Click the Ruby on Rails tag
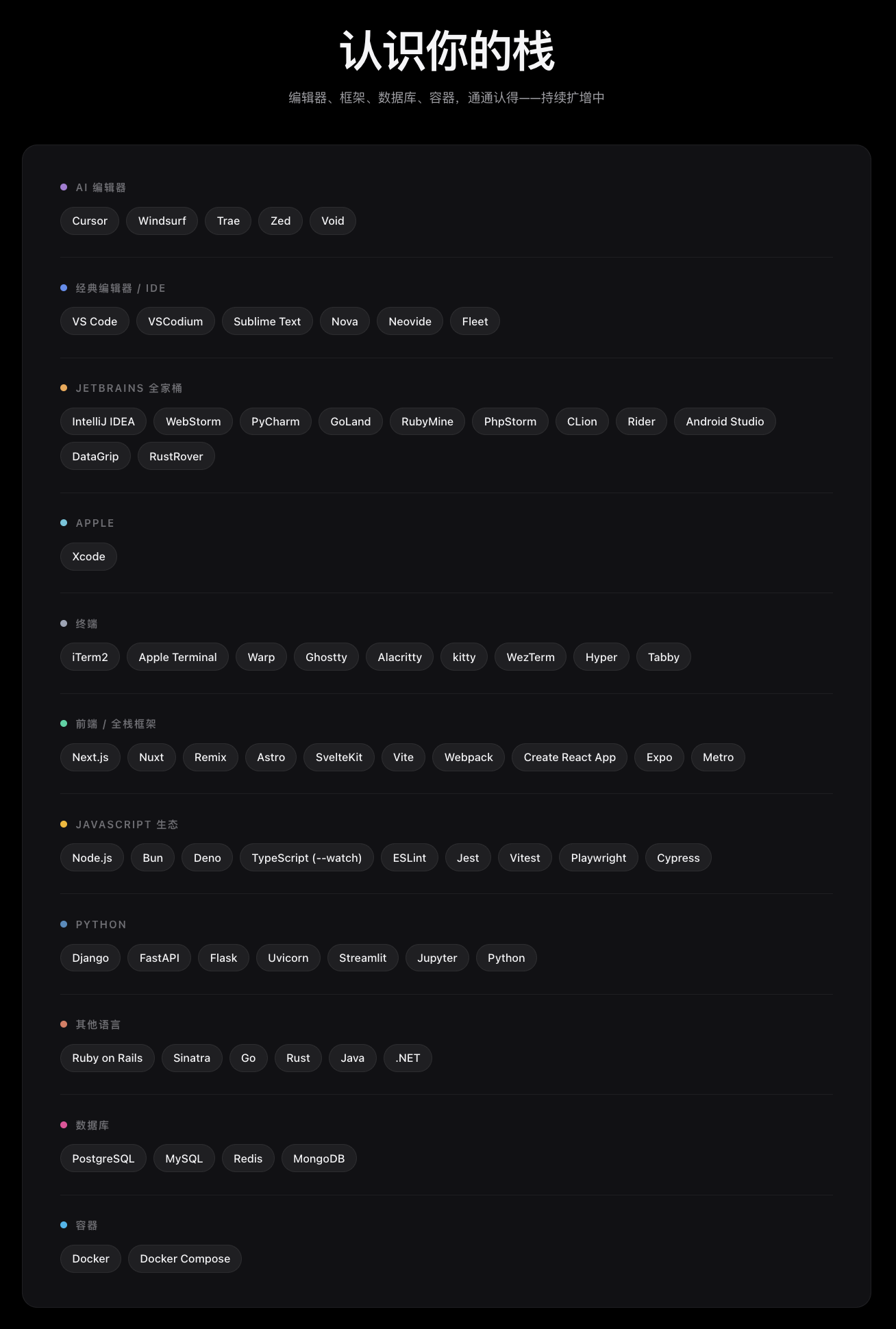The image size is (896, 1329). (x=108, y=1058)
